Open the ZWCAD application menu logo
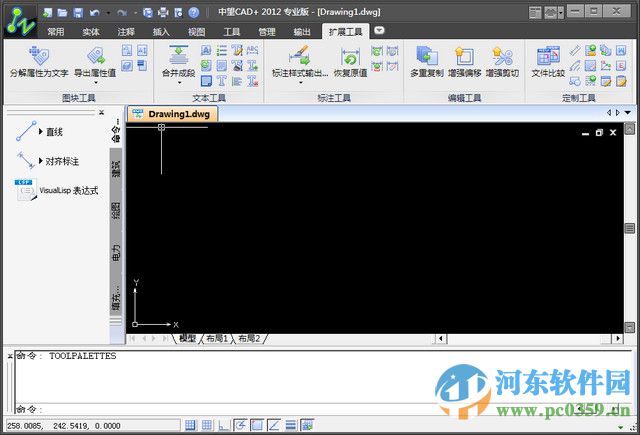640x435 pixels. 20,22
